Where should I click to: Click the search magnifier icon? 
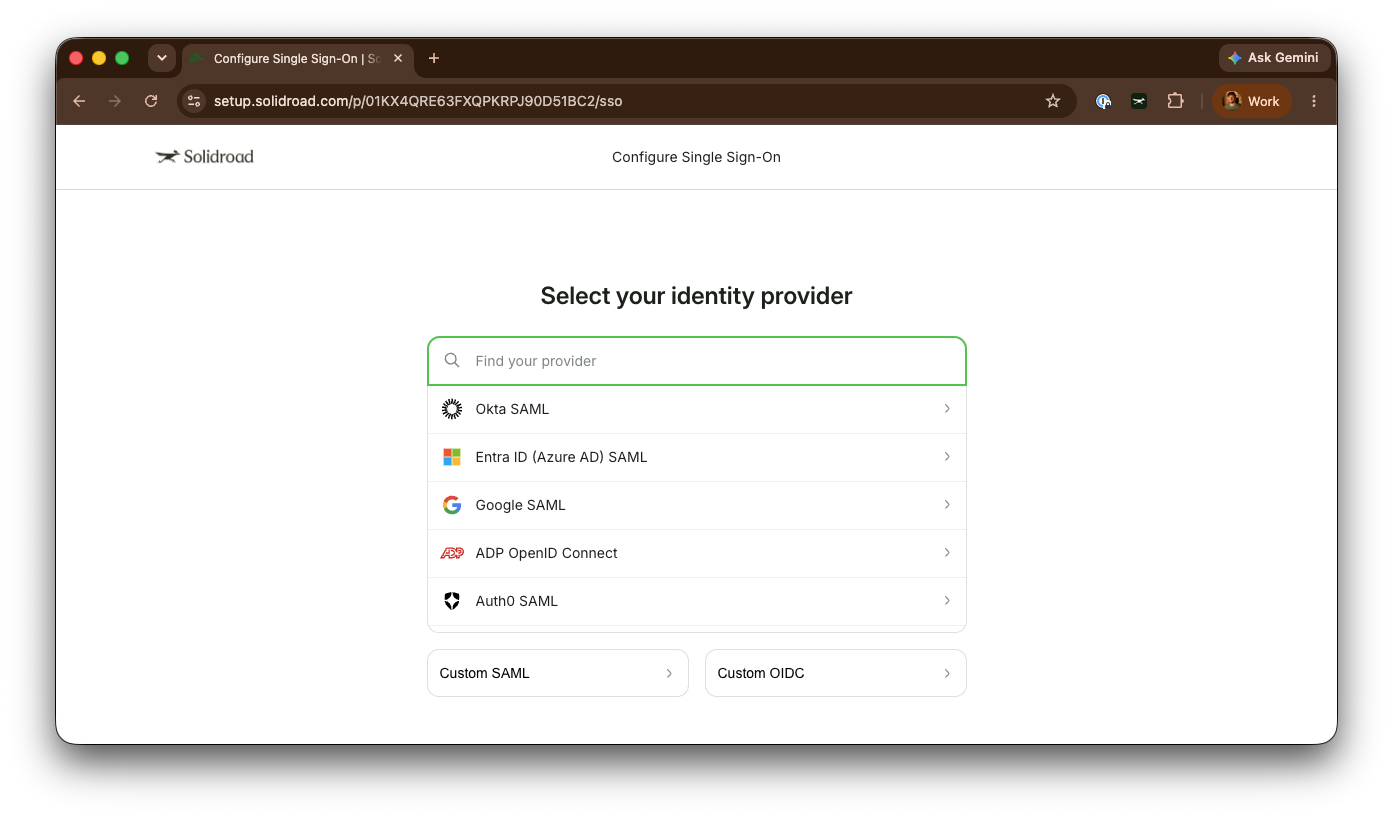click(x=452, y=360)
